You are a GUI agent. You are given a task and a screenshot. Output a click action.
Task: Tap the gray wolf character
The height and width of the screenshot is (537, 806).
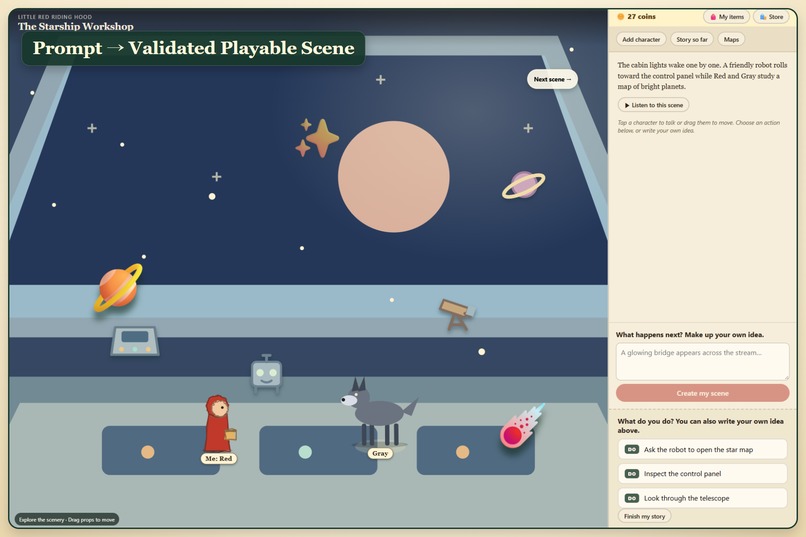379,413
